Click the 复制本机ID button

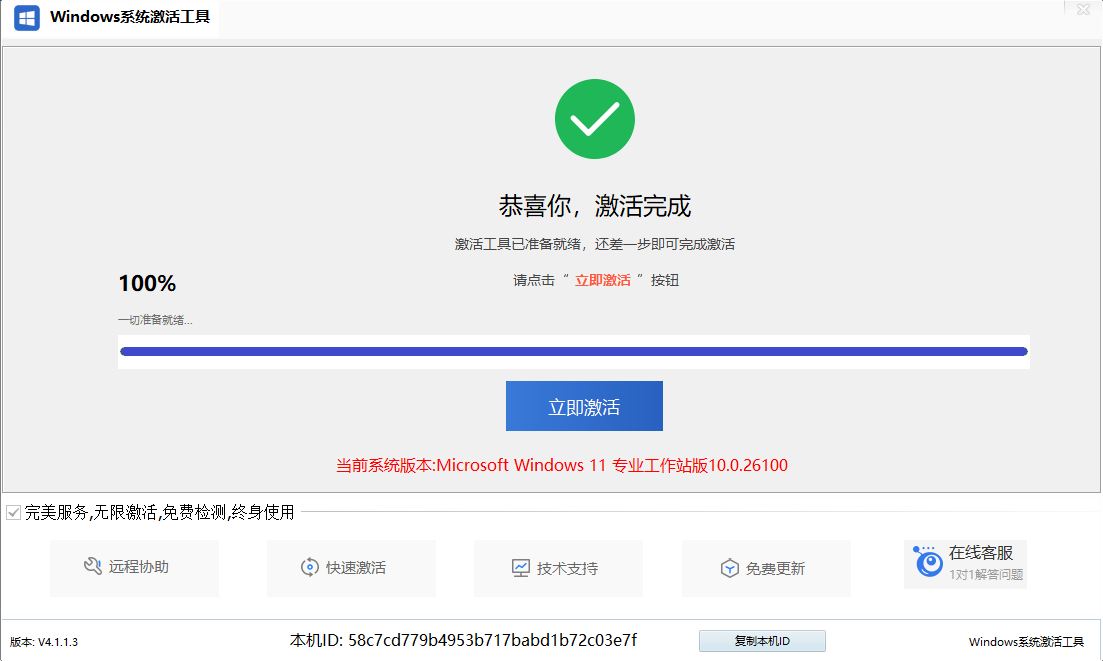[x=762, y=641]
